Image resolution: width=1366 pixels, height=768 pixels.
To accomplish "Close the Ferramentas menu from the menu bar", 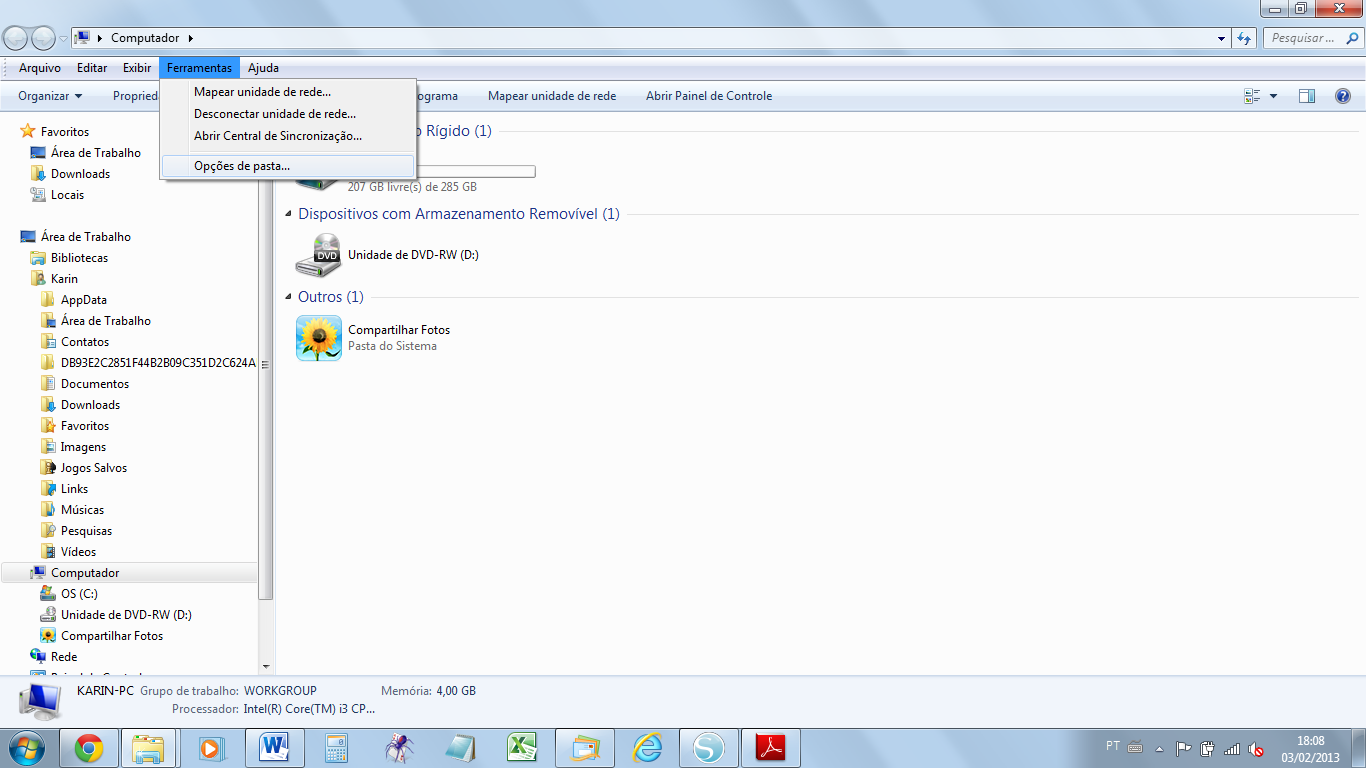I will pos(199,68).
